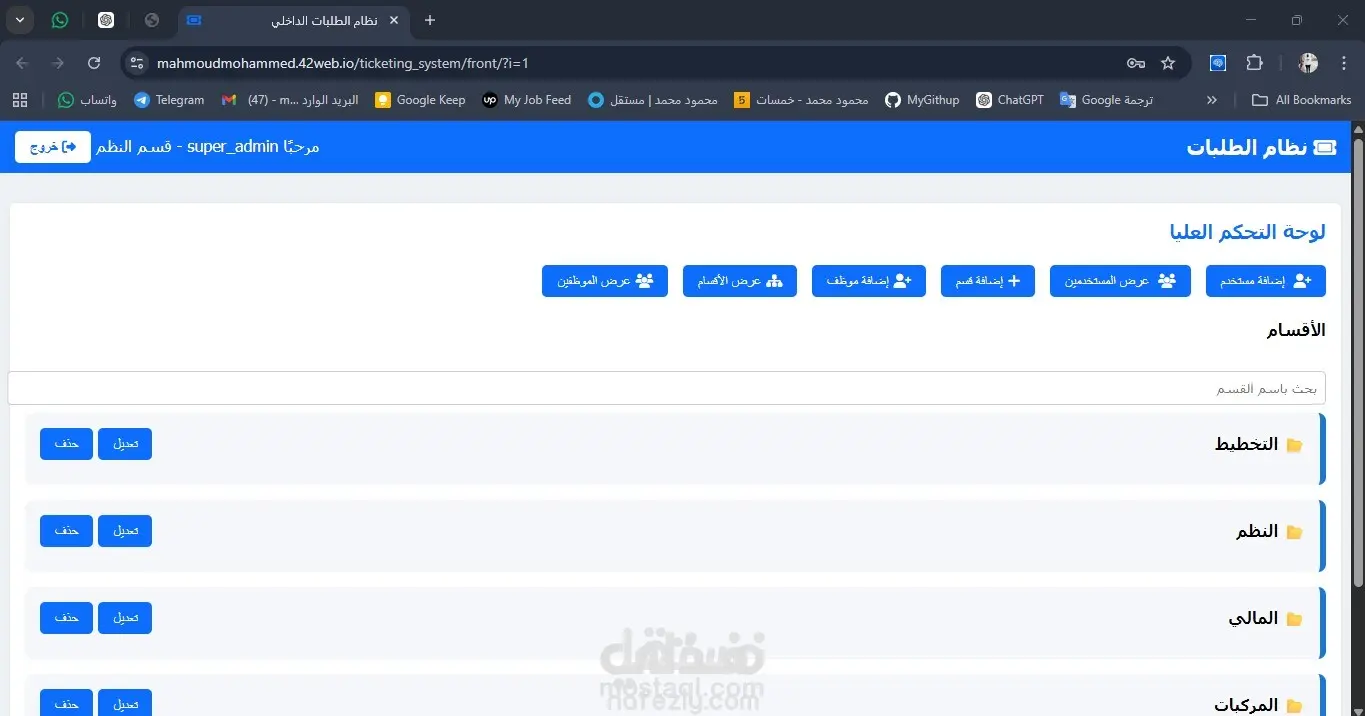Click the blue extension icon in toolbar
The image size is (1365, 716).
[x=1218, y=63]
